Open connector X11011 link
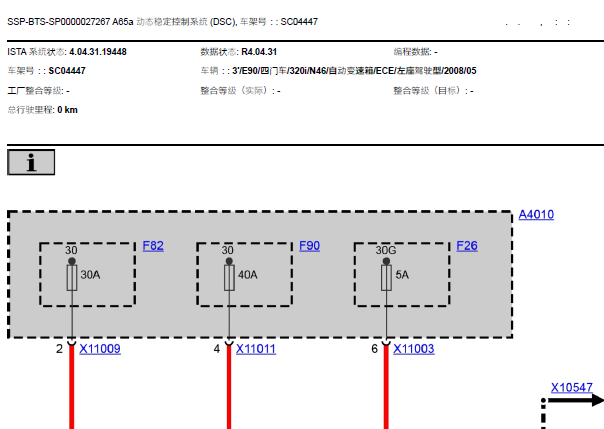 point(256,349)
